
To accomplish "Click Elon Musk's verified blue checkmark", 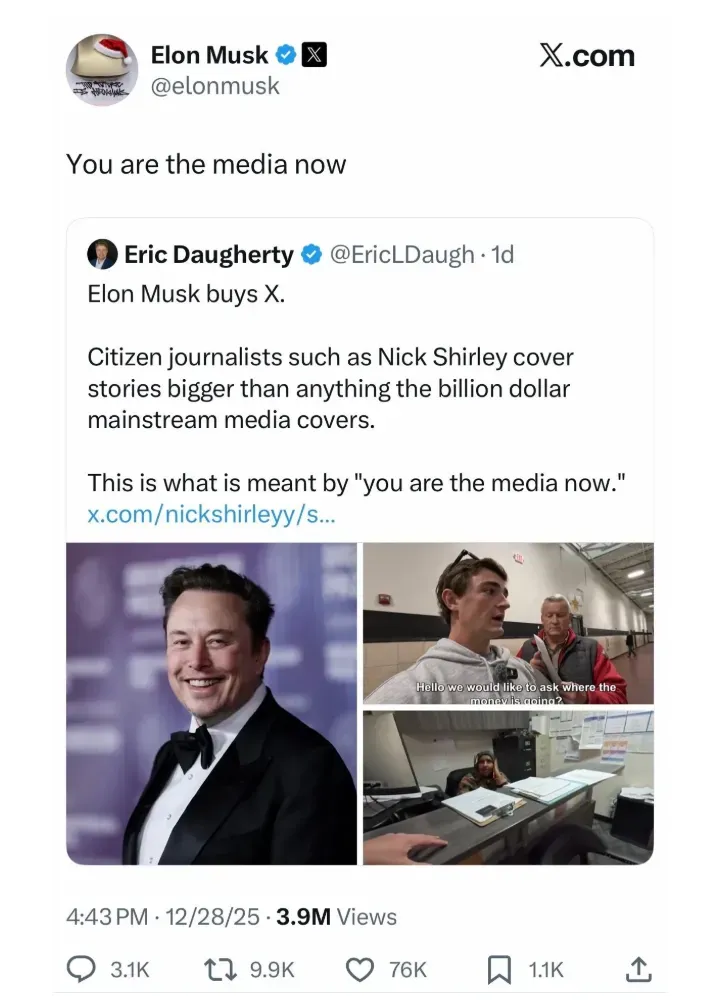I will [x=286, y=55].
